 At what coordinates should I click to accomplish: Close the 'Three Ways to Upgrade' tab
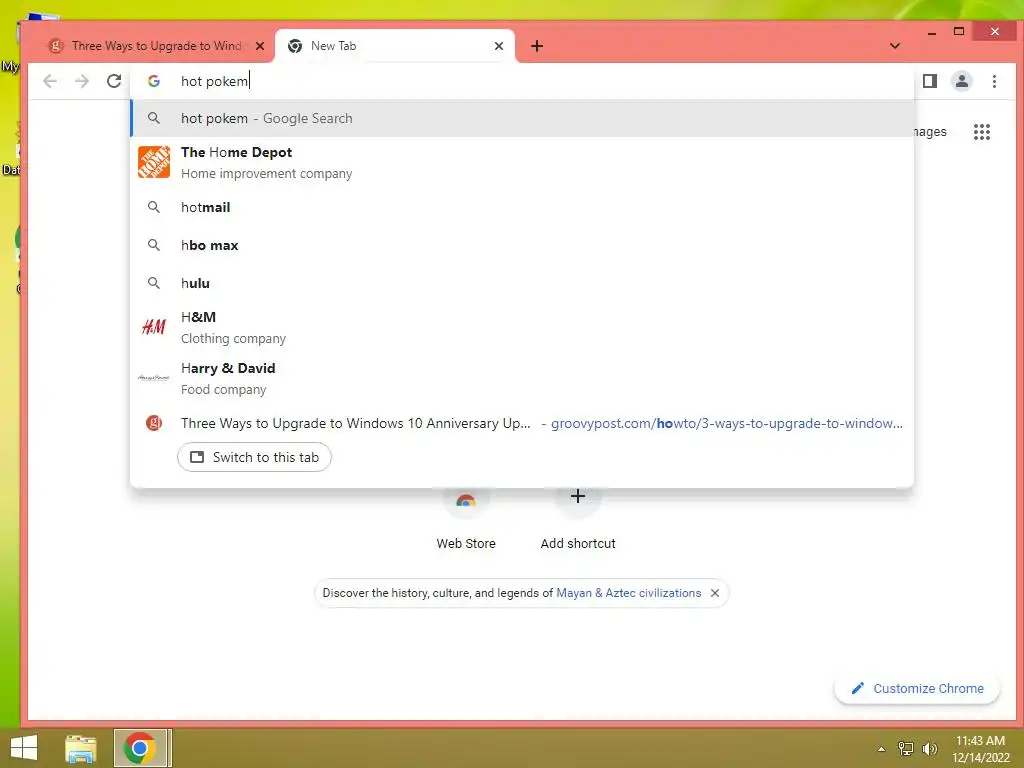[260, 46]
